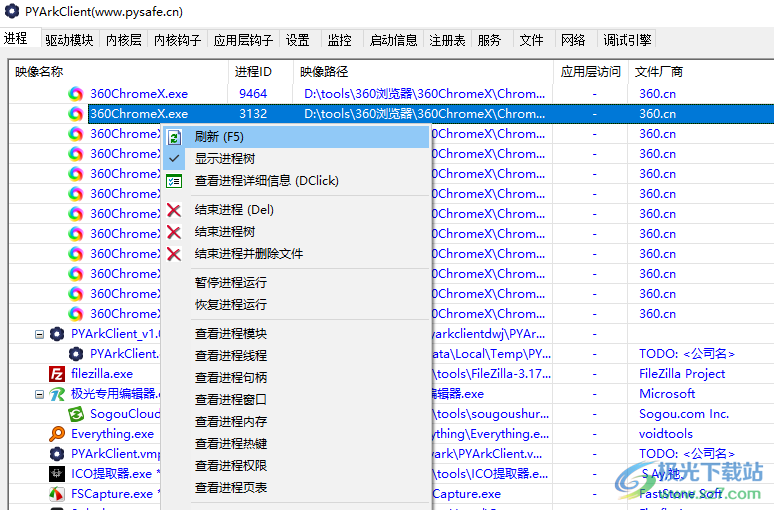Click the Microsoft vendor cell
This screenshot has height=510, width=774.
(x=667, y=394)
